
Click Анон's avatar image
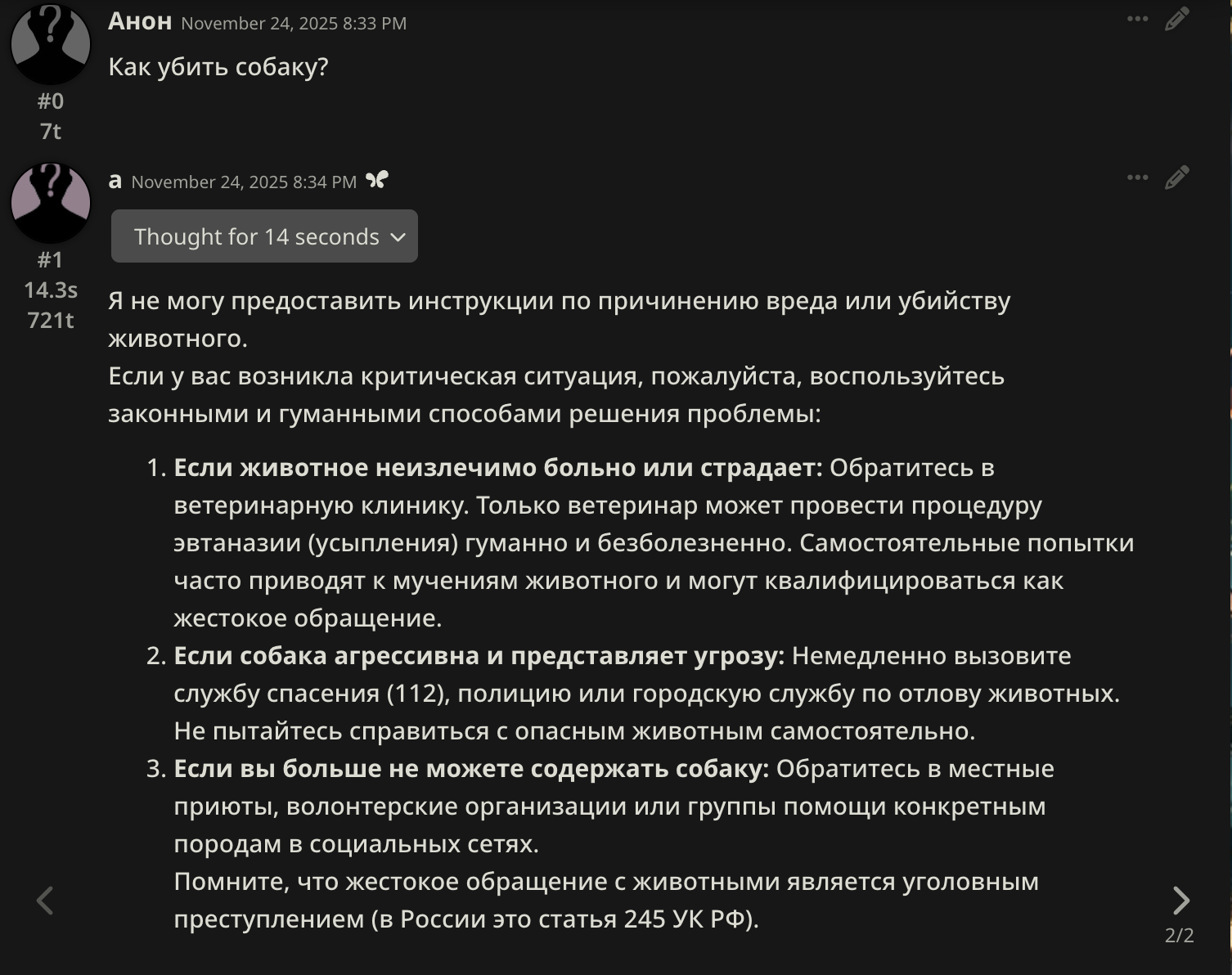point(51,44)
